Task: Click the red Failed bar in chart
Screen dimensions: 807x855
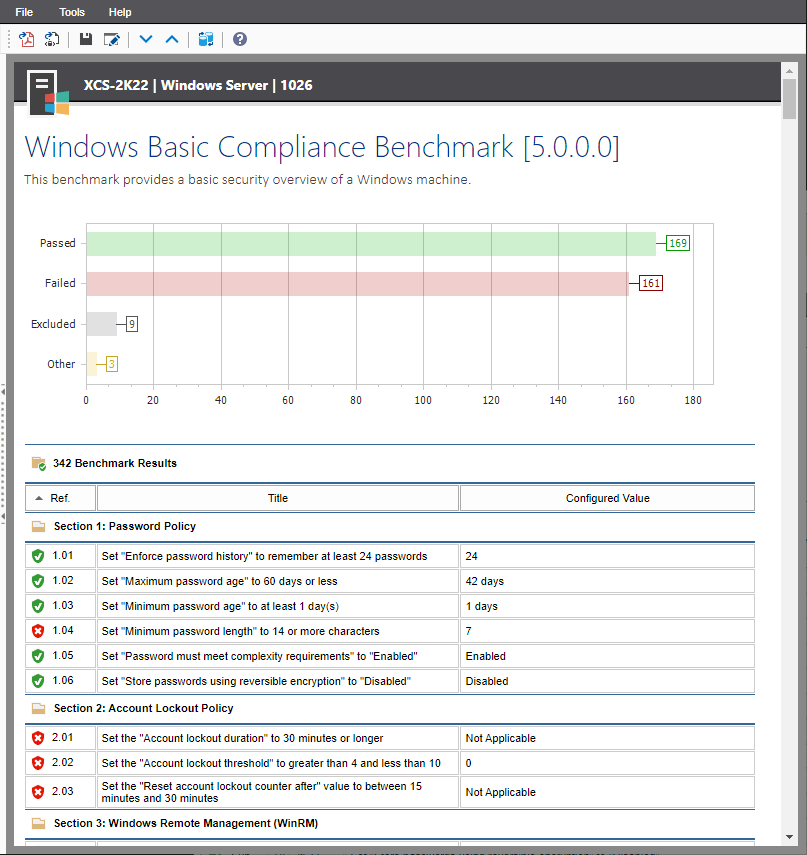Action: click(x=358, y=284)
